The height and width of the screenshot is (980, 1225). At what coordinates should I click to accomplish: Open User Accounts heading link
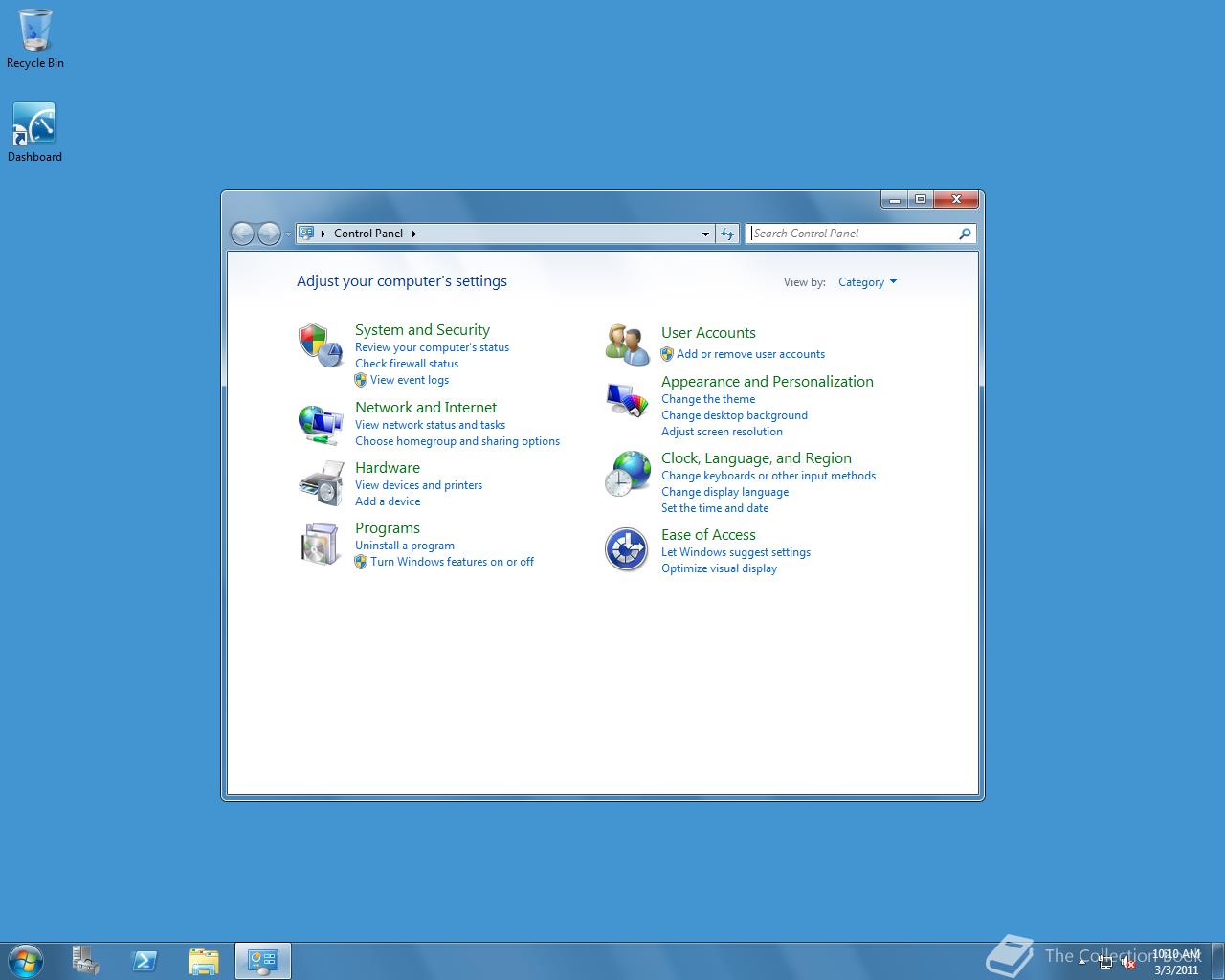708,332
